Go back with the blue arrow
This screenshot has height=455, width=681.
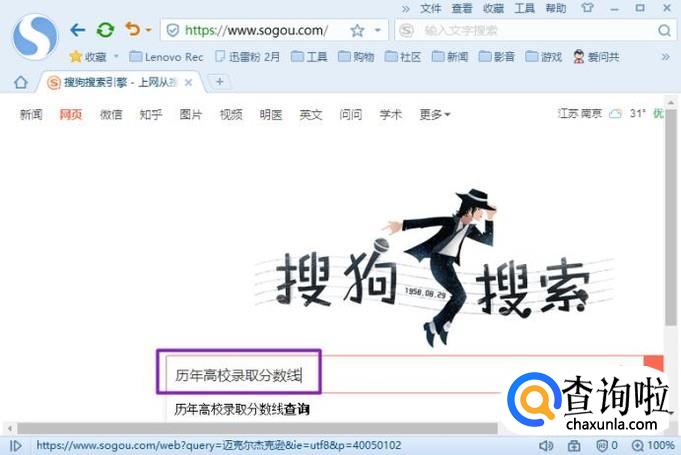click(x=77, y=30)
